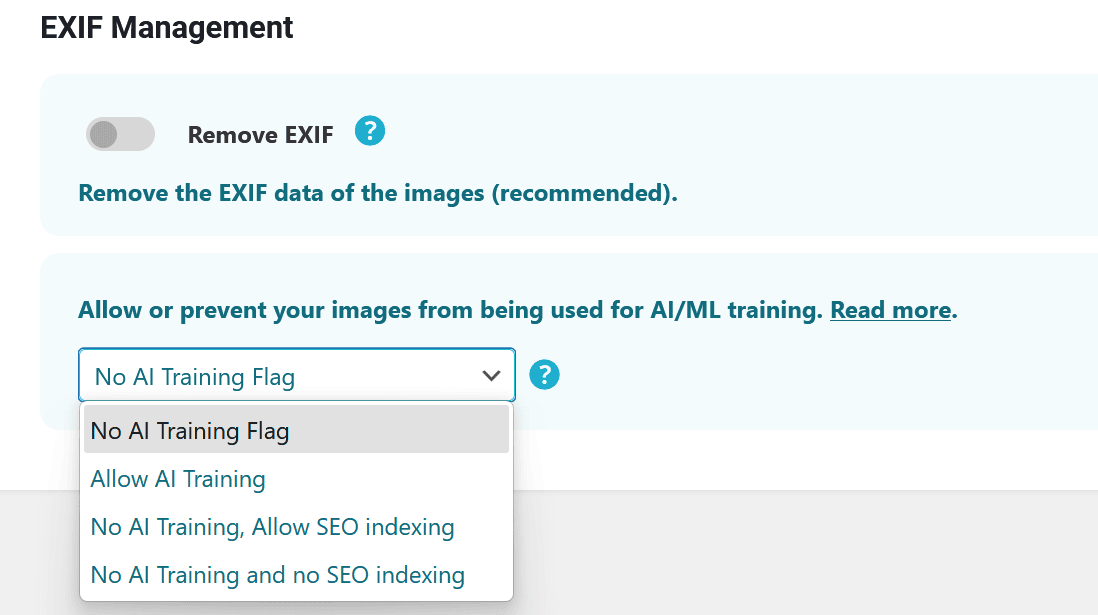Select "No AI Training, Allow SEO indexing"
Image resolution: width=1098 pixels, height=615 pixels.
[272, 527]
